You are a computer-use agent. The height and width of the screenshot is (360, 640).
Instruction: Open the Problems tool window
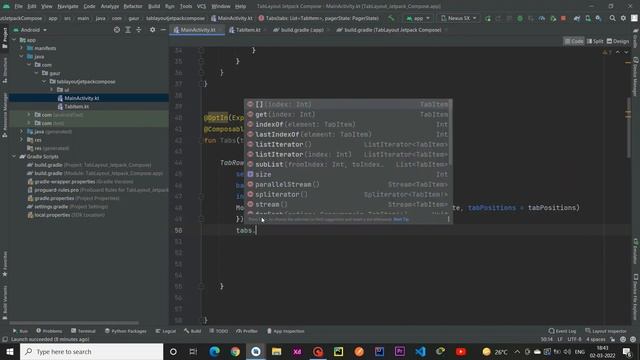[49, 331]
